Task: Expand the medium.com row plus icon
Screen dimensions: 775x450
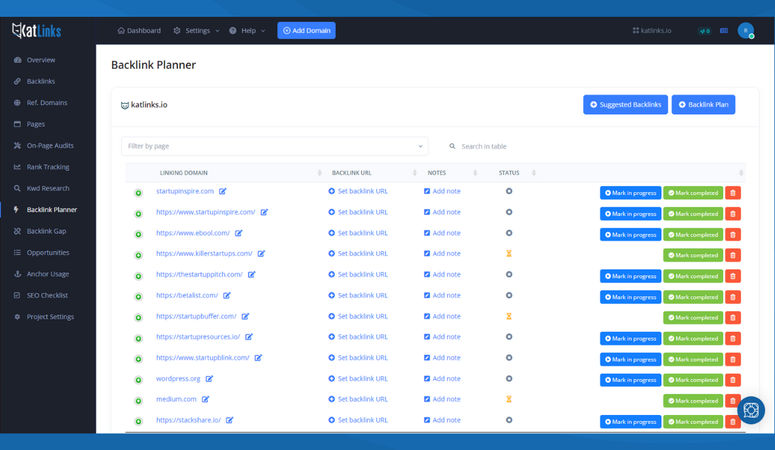Action: click(138, 401)
